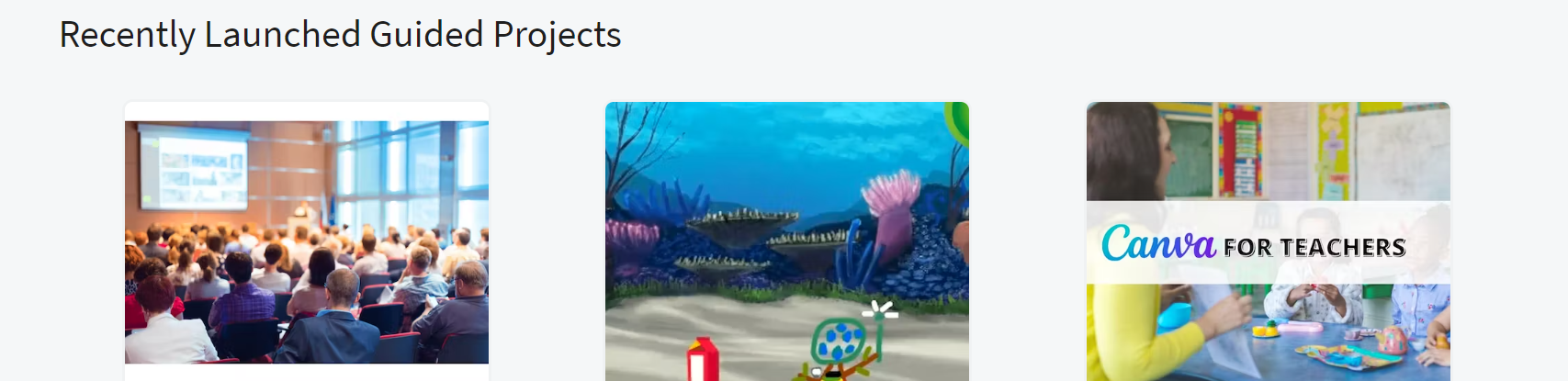Image resolution: width=1568 pixels, height=381 pixels.
Task: Click the projection screen in conference photo
Action: pyautogui.click(x=194, y=167)
